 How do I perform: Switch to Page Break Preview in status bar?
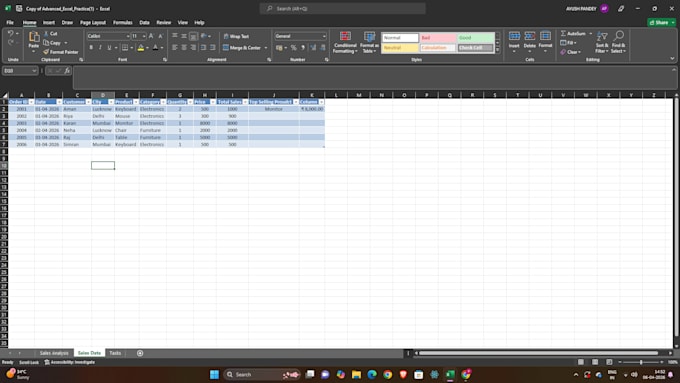(609, 362)
